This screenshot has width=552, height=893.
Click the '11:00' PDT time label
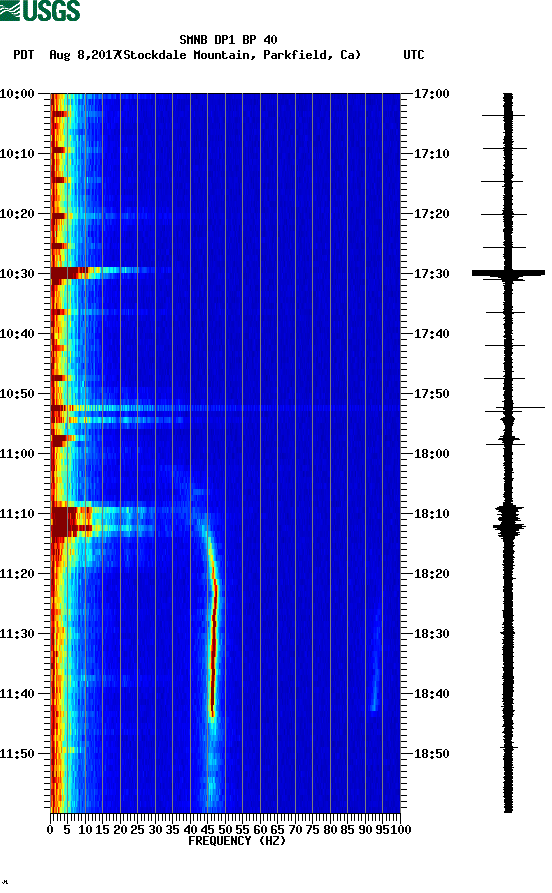(17, 454)
